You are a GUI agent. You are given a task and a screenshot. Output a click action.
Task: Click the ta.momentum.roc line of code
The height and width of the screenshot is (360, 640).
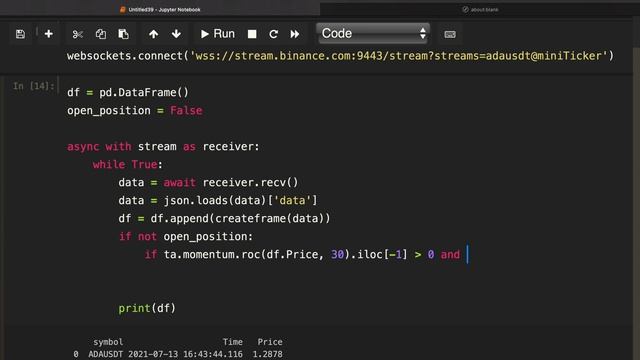[302, 254]
